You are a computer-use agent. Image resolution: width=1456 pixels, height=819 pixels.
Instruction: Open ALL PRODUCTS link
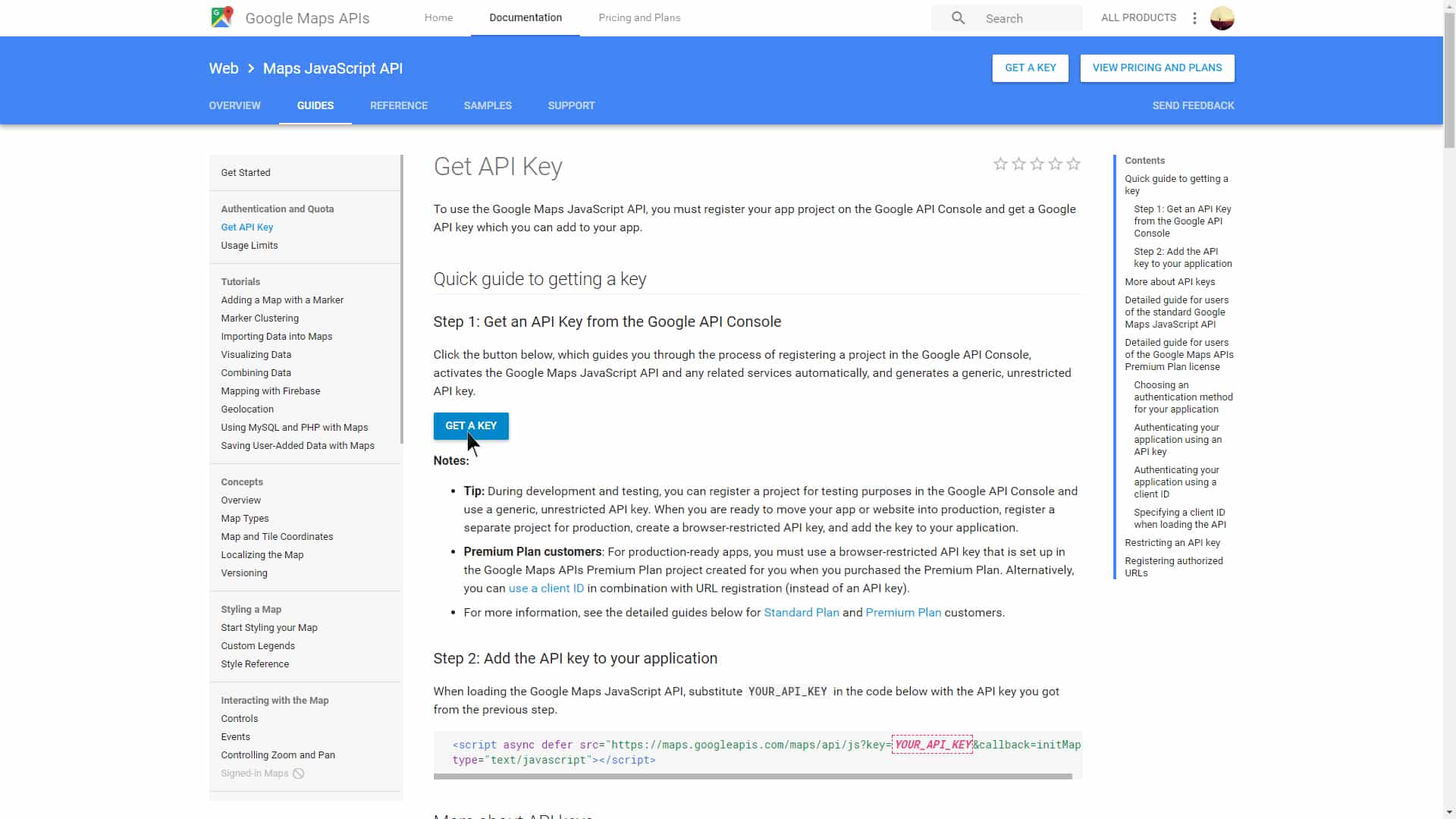1138,17
